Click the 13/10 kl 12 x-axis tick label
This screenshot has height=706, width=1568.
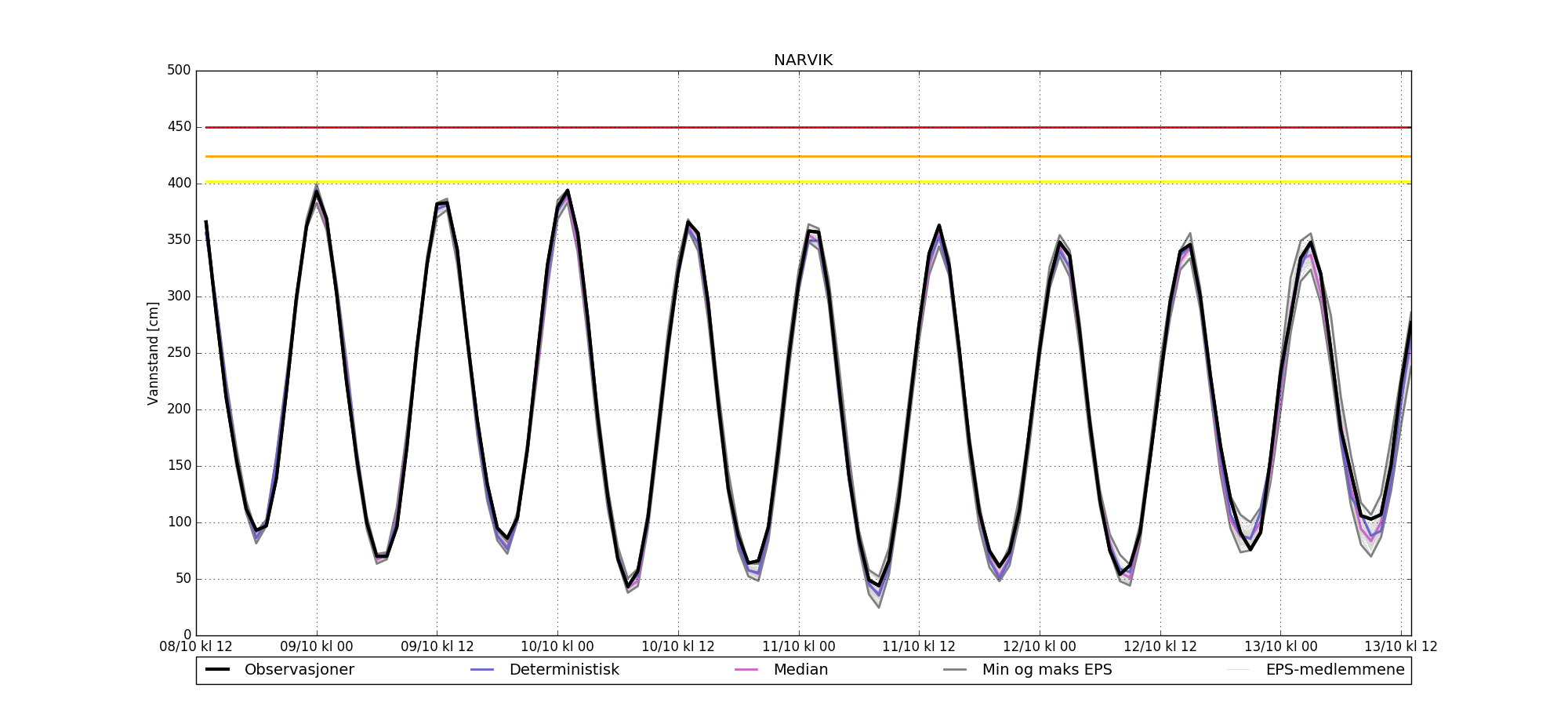click(1400, 647)
